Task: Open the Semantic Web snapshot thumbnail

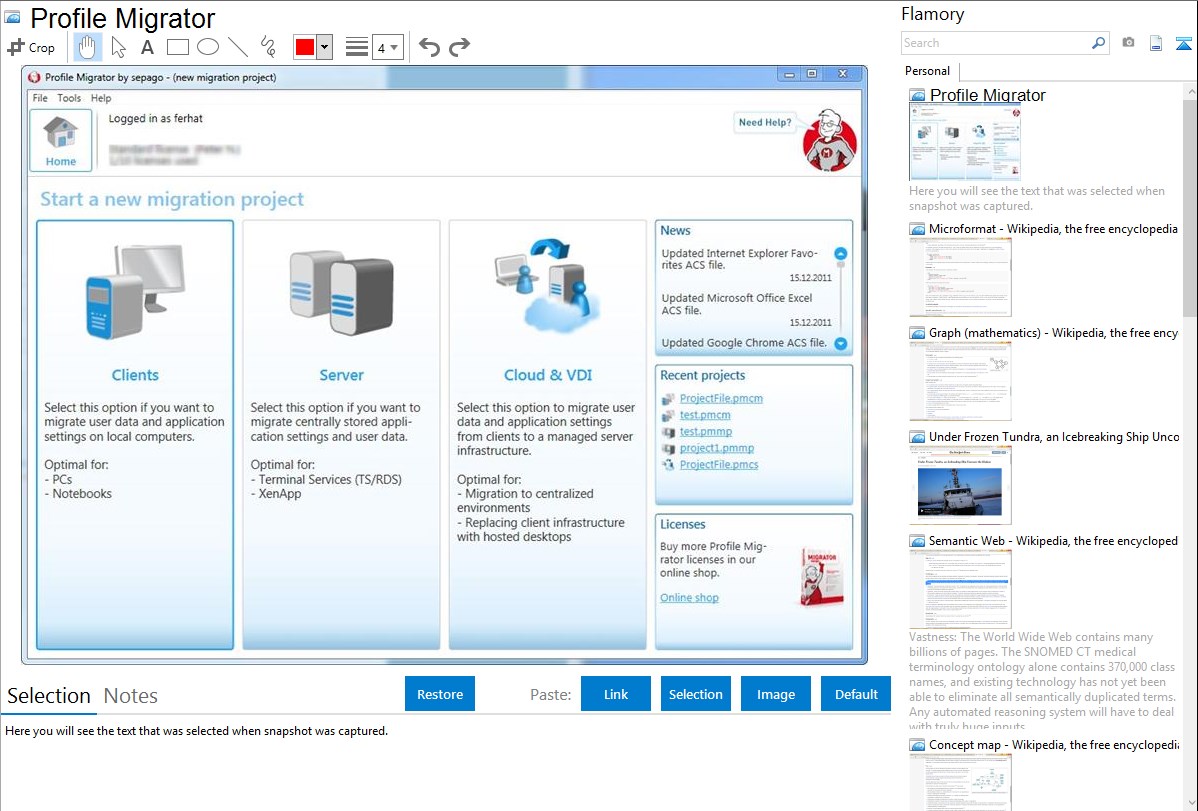Action: coord(960,588)
